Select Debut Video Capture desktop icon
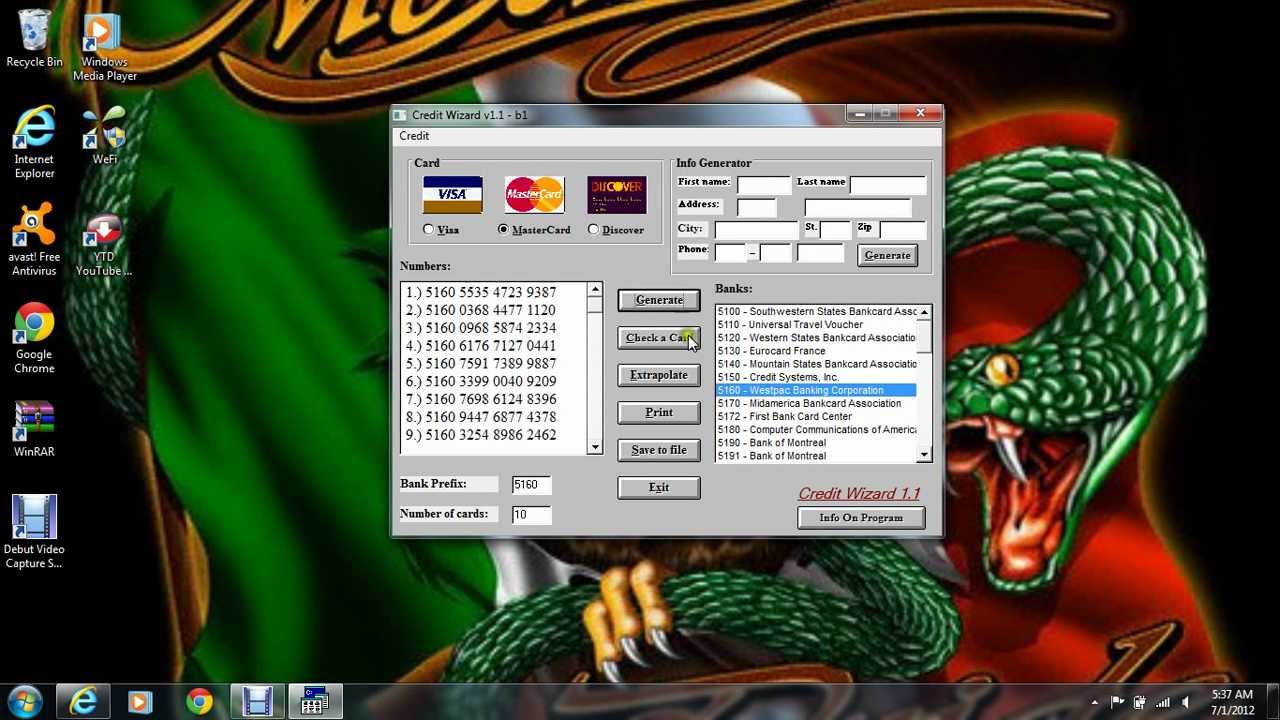This screenshot has height=720, width=1280. point(34,532)
